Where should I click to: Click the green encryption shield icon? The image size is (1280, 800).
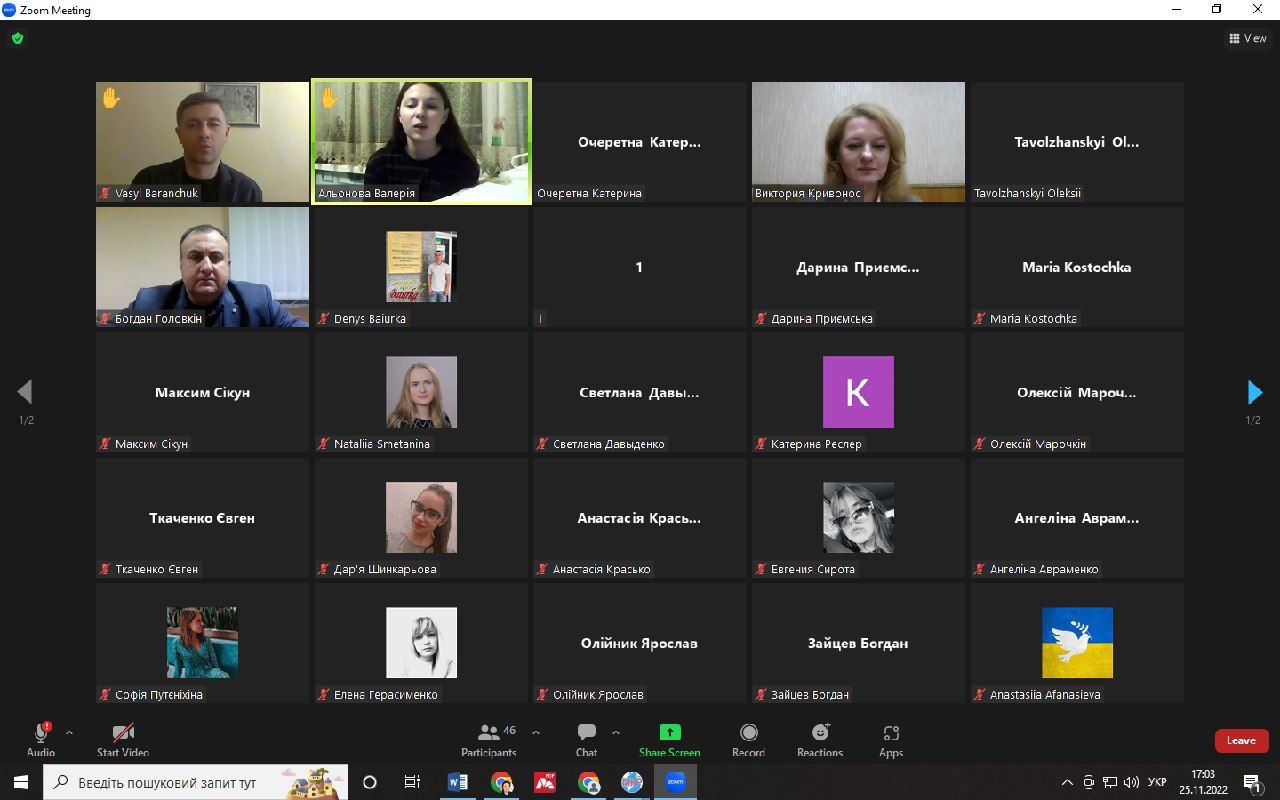[x=17, y=39]
